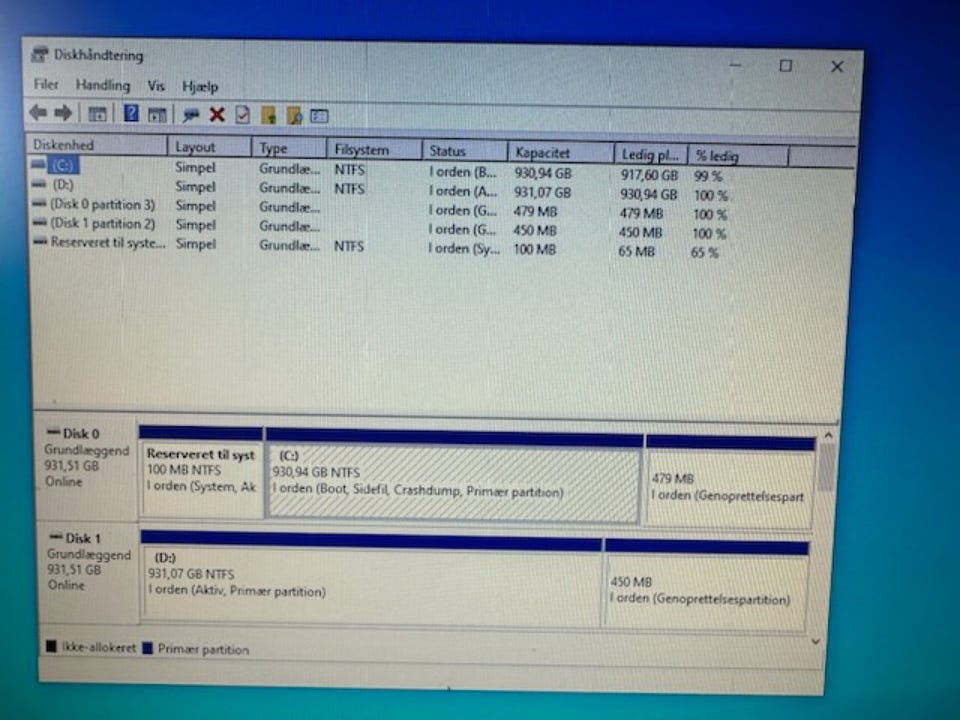Click the drive icon beside (D:) row
Image resolution: width=960 pixels, height=720 pixels.
click(39, 184)
